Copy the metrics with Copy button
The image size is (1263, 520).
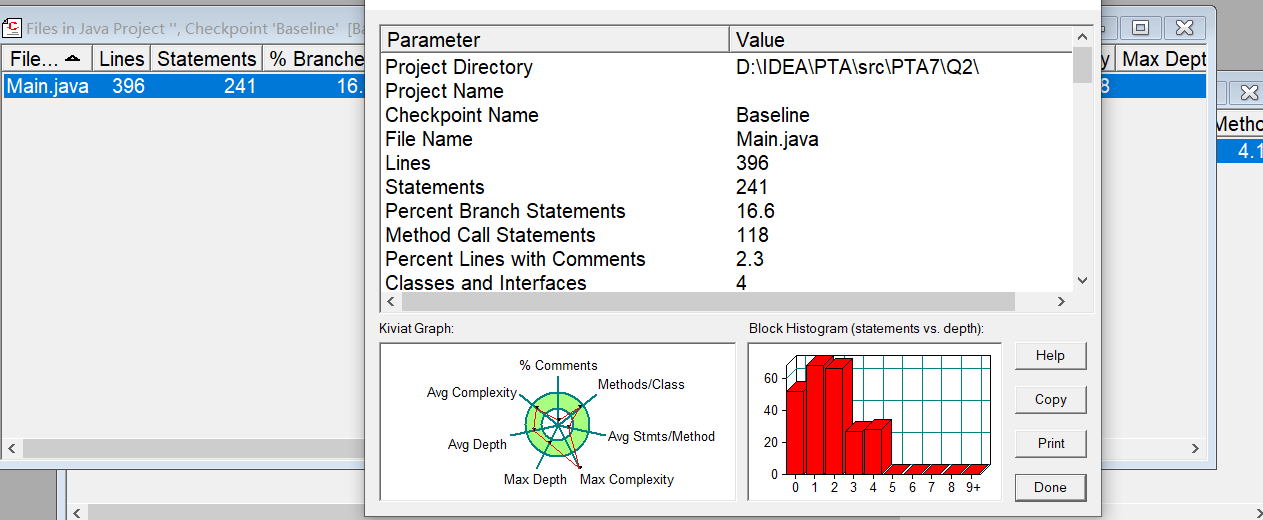click(x=1050, y=399)
